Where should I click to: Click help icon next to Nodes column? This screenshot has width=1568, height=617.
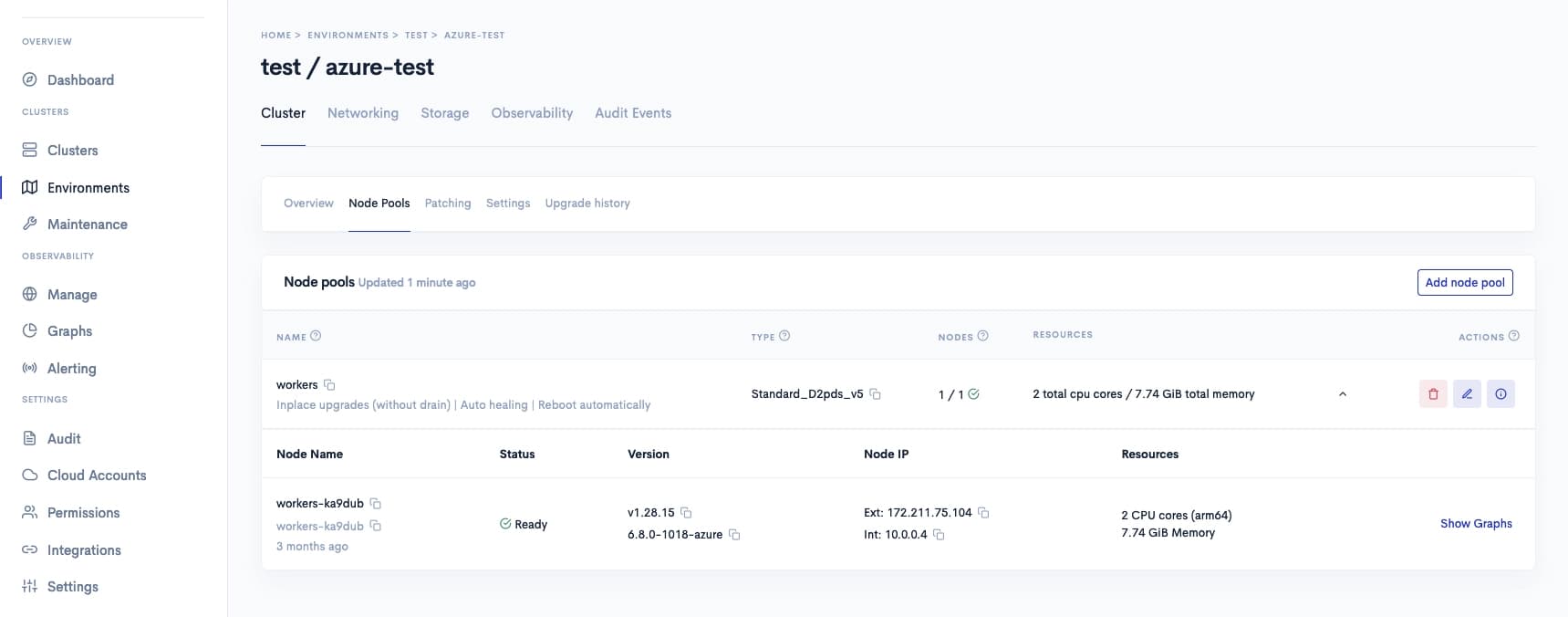pyautogui.click(x=982, y=336)
